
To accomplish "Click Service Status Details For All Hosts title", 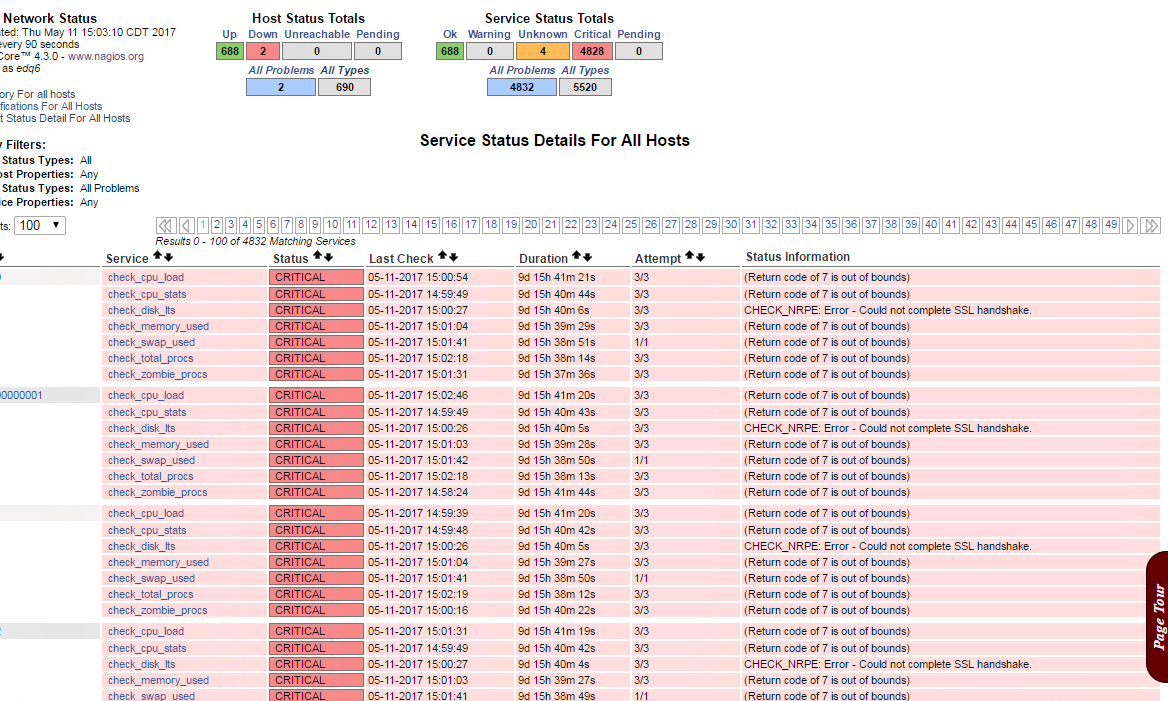I will point(555,141).
